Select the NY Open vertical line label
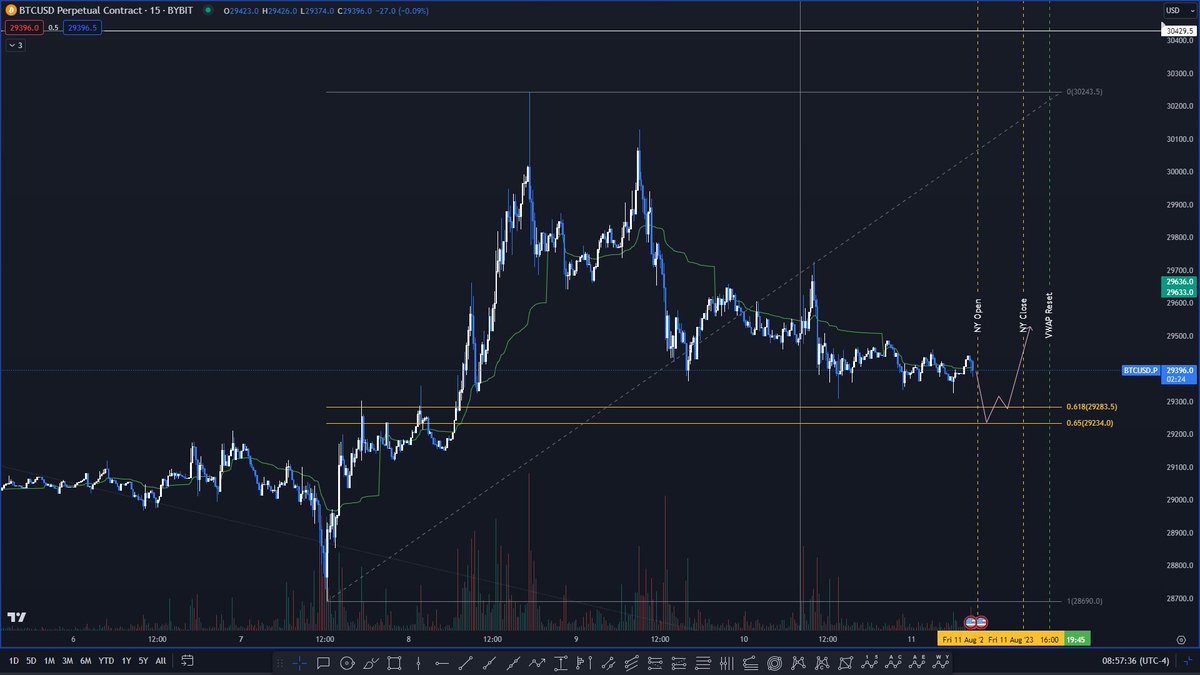 tap(978, 315)
